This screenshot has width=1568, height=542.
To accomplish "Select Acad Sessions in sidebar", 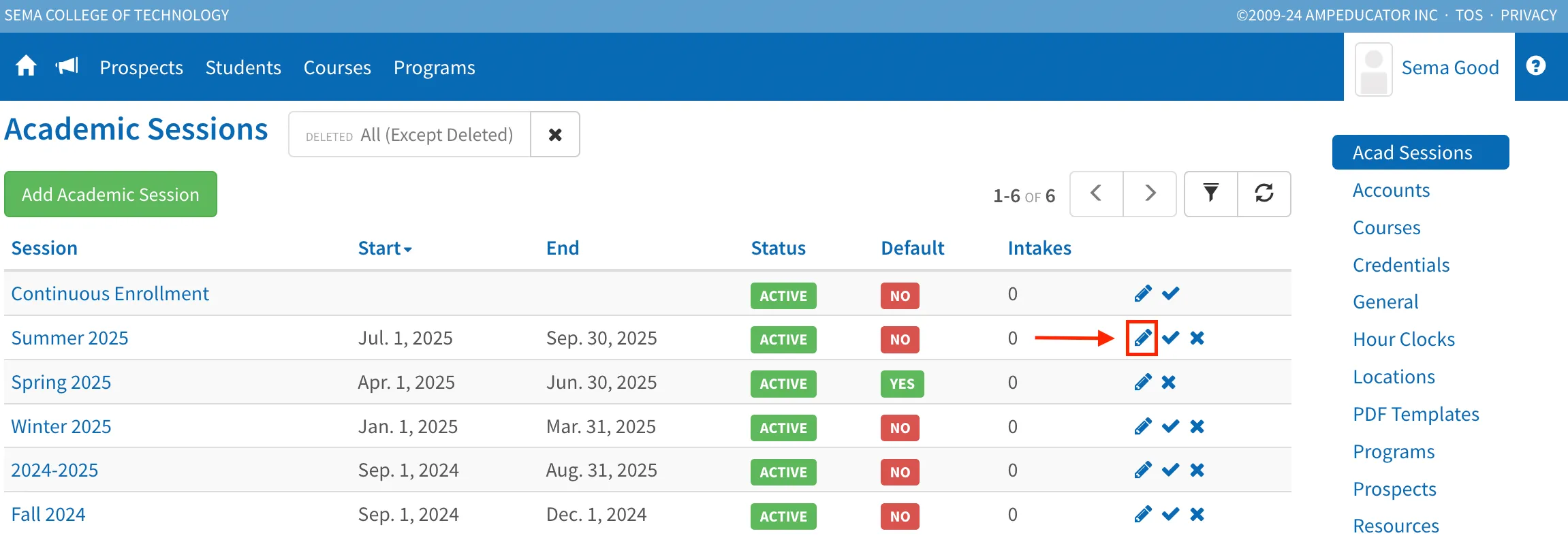I will 1420,153.
